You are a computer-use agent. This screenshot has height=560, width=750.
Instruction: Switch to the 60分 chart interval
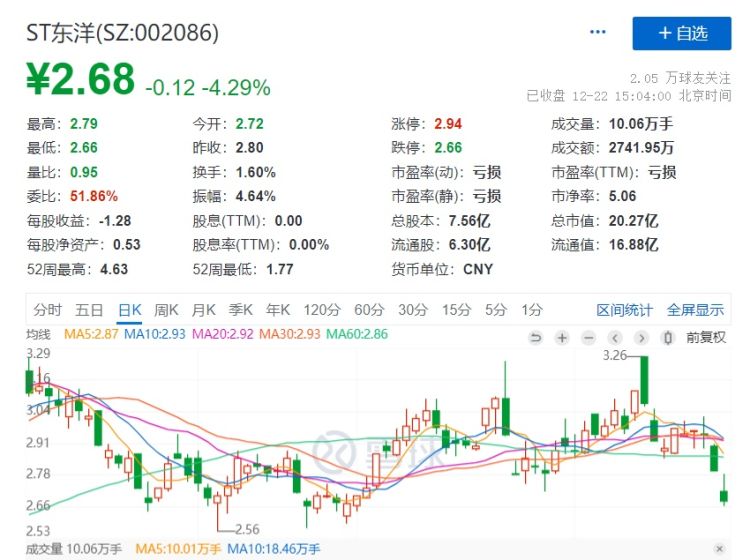point(369,310)
